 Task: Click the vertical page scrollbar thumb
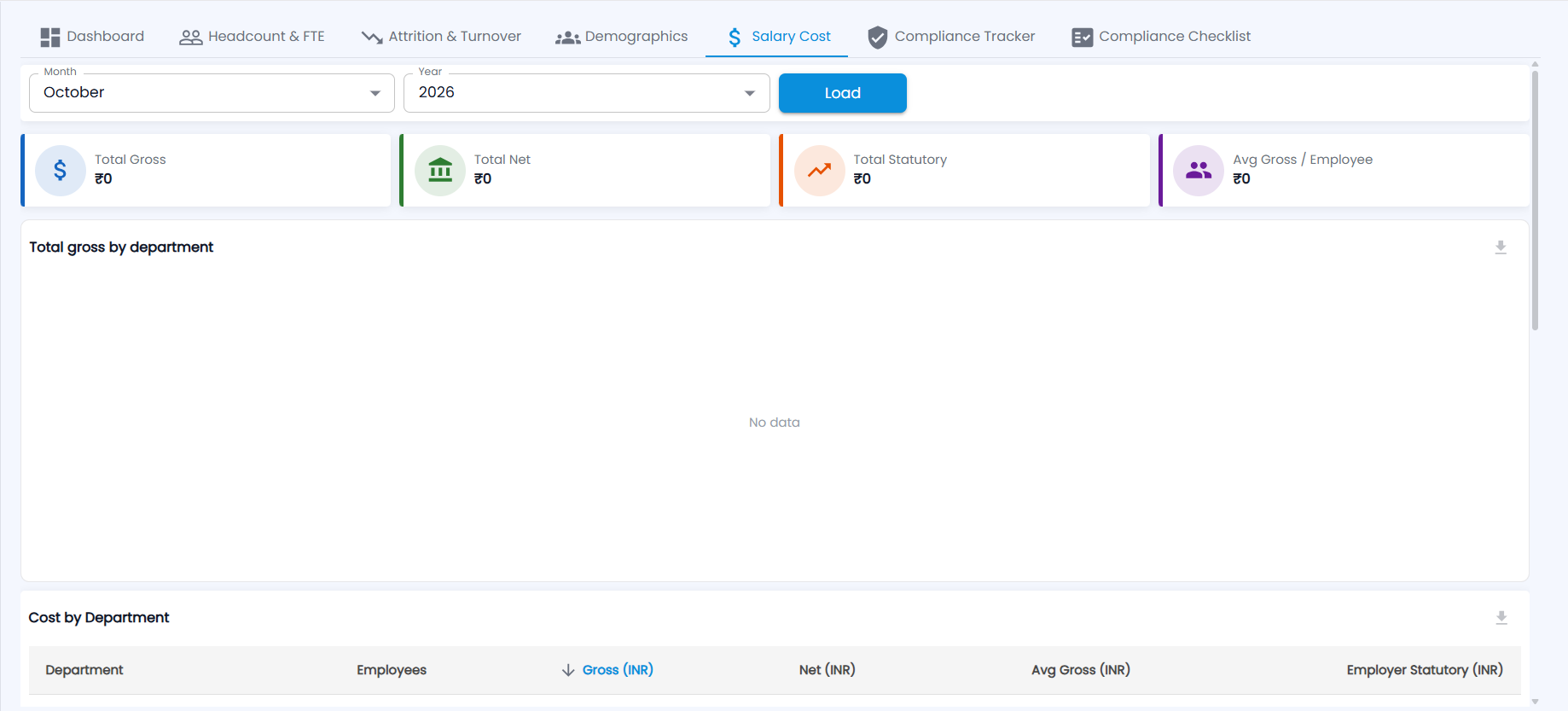click(x=1535, y=201)
